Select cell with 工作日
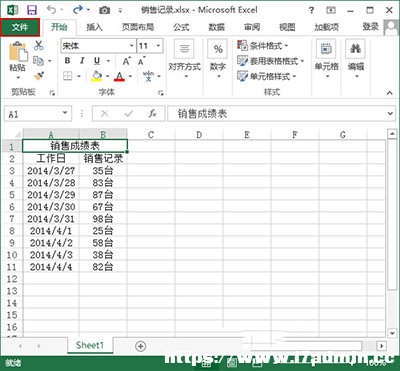400x371 pixels. [x=51, y=158]
